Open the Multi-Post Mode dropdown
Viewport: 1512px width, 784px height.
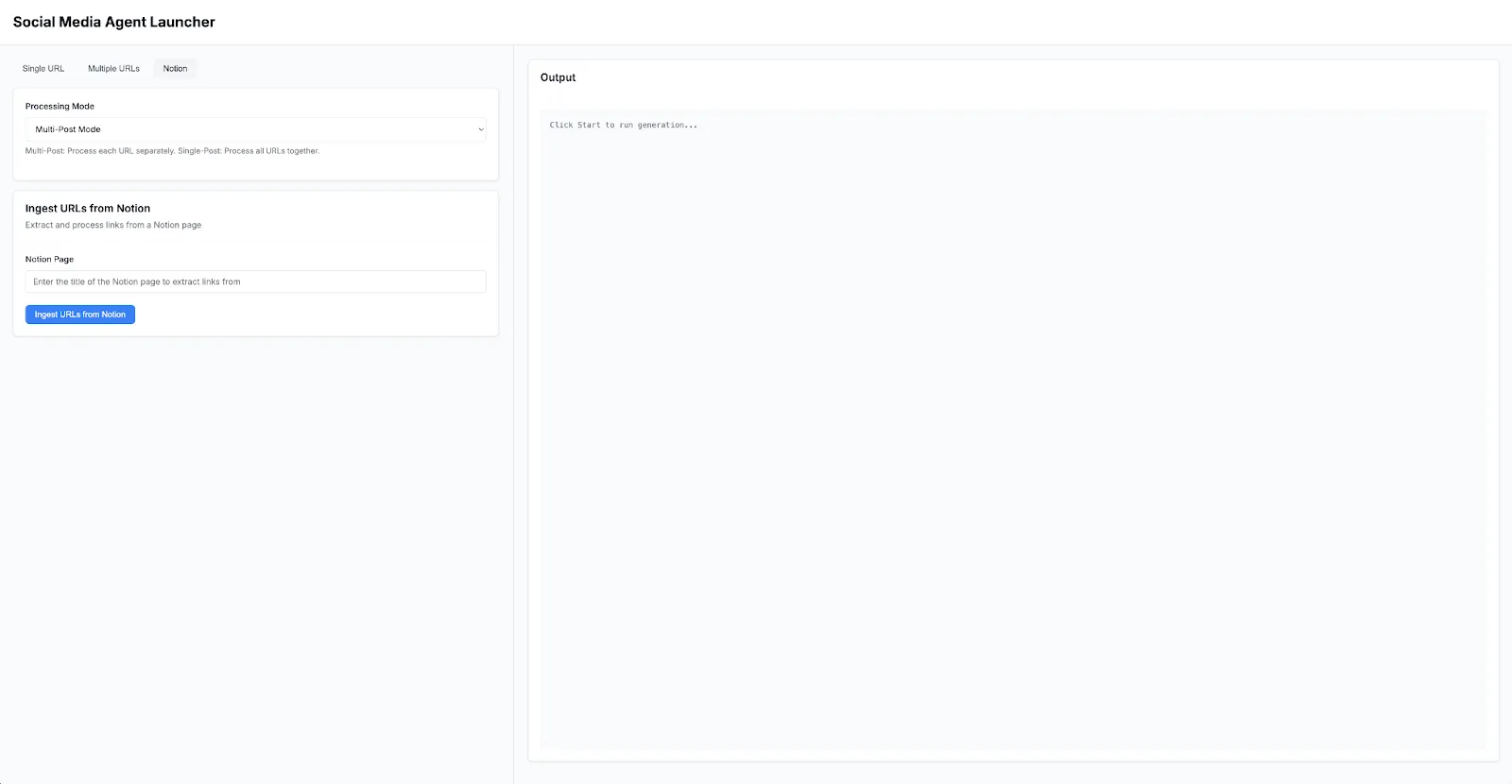point(255,129)
